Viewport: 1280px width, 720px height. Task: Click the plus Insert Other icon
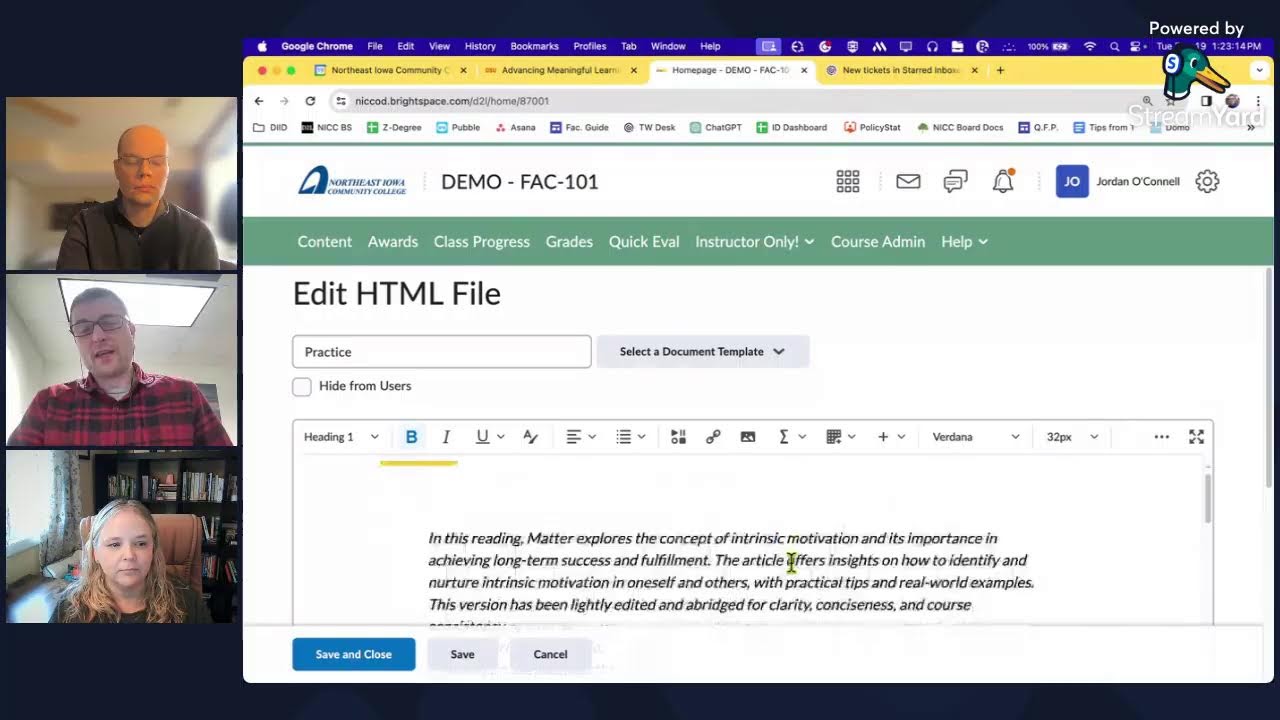point(883,437)
